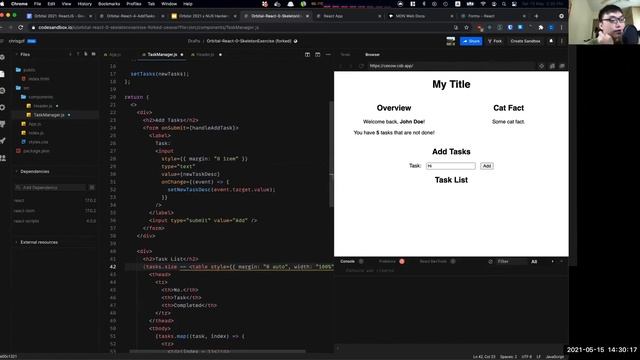Clear the console with the clear icon
The height and width of the screenshot is (360, 640).
[490, 262]
